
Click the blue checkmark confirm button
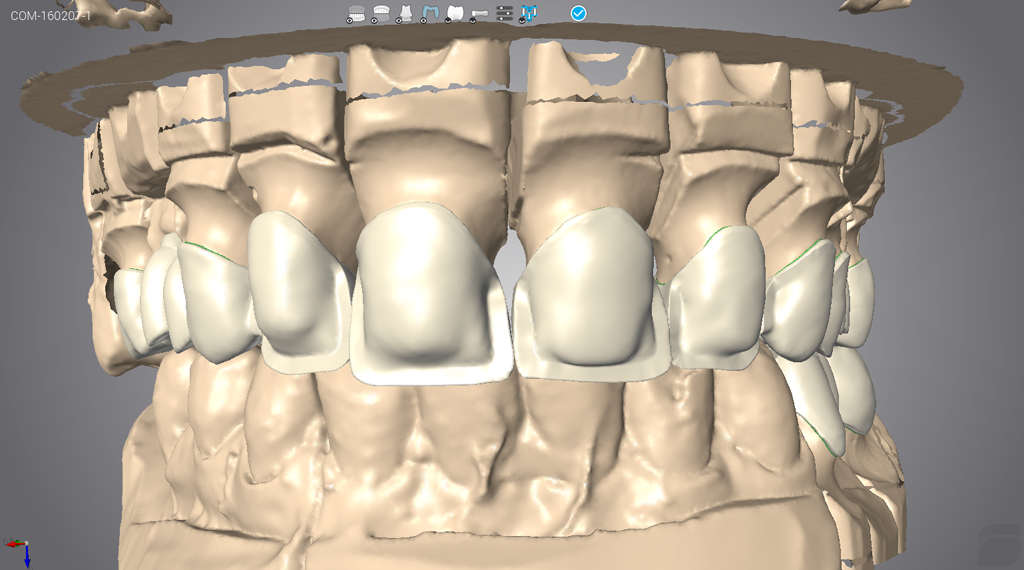(579, 13)
